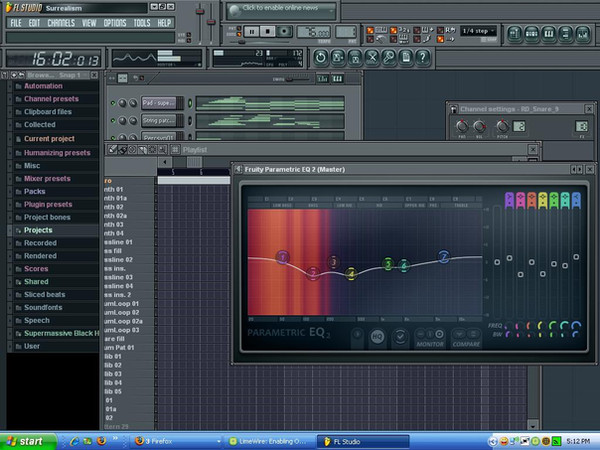Click the String patc... channel button
Screen dimensions: 600x450
(x=159, y=121)
